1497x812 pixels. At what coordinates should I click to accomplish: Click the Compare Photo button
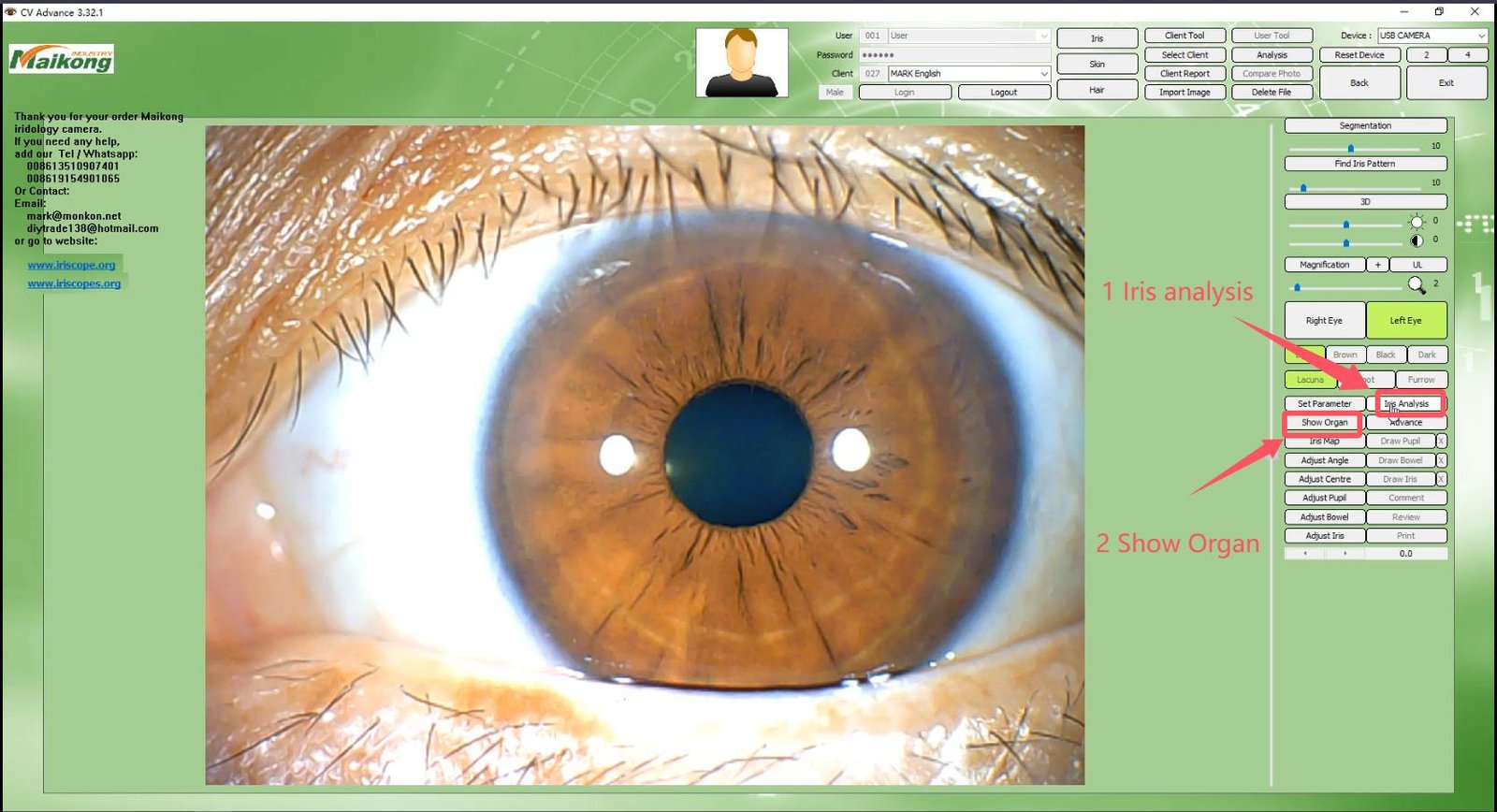(1272, 74)
